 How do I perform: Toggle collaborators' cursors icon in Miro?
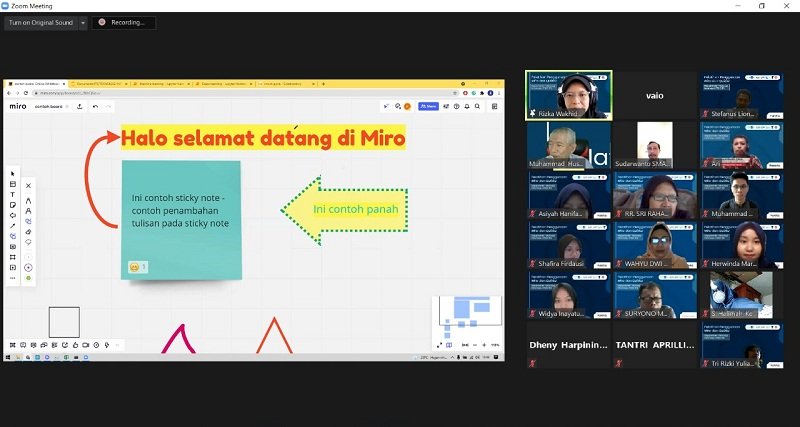(387, 106)
